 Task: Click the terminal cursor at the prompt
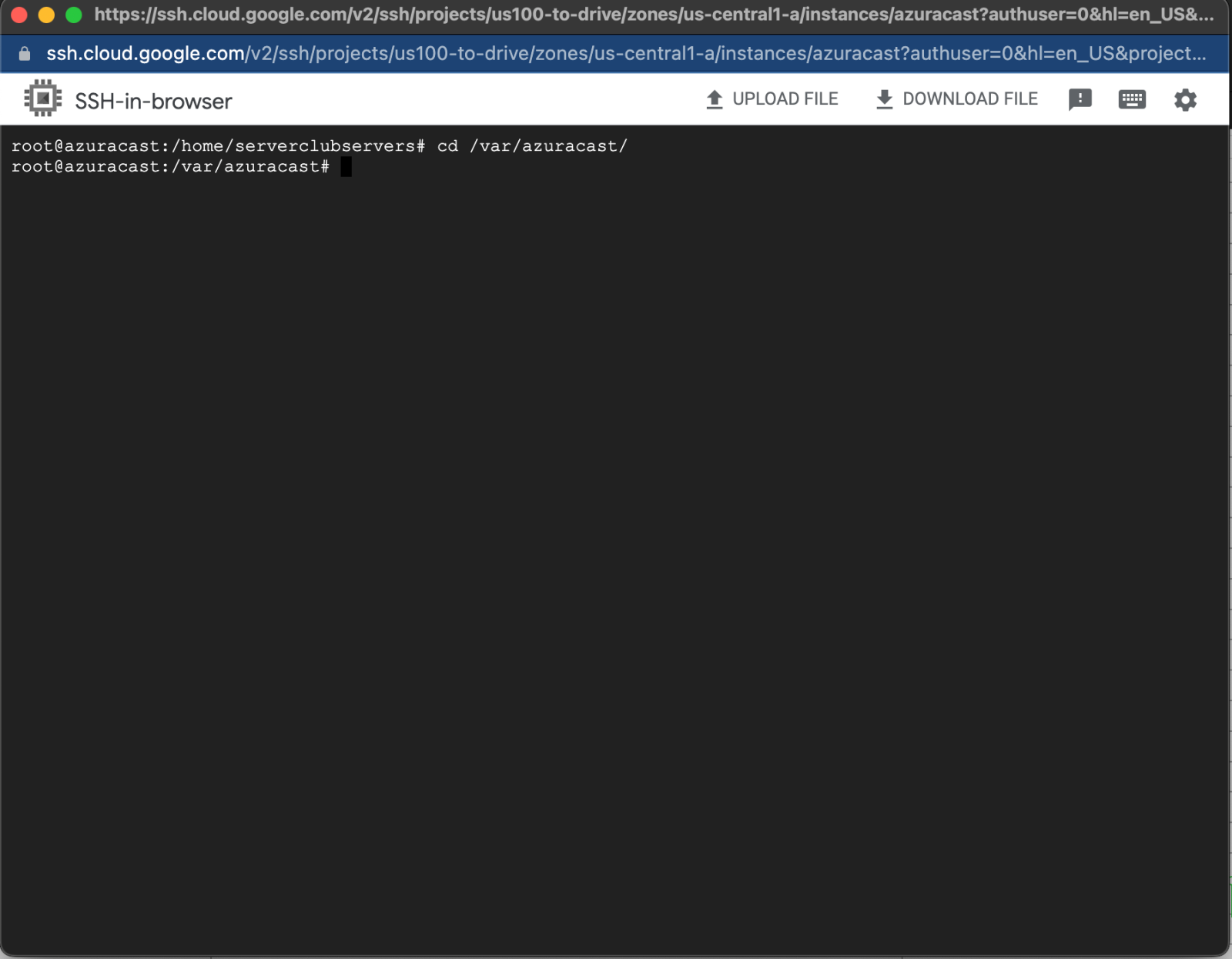click(x=346, y=166)
